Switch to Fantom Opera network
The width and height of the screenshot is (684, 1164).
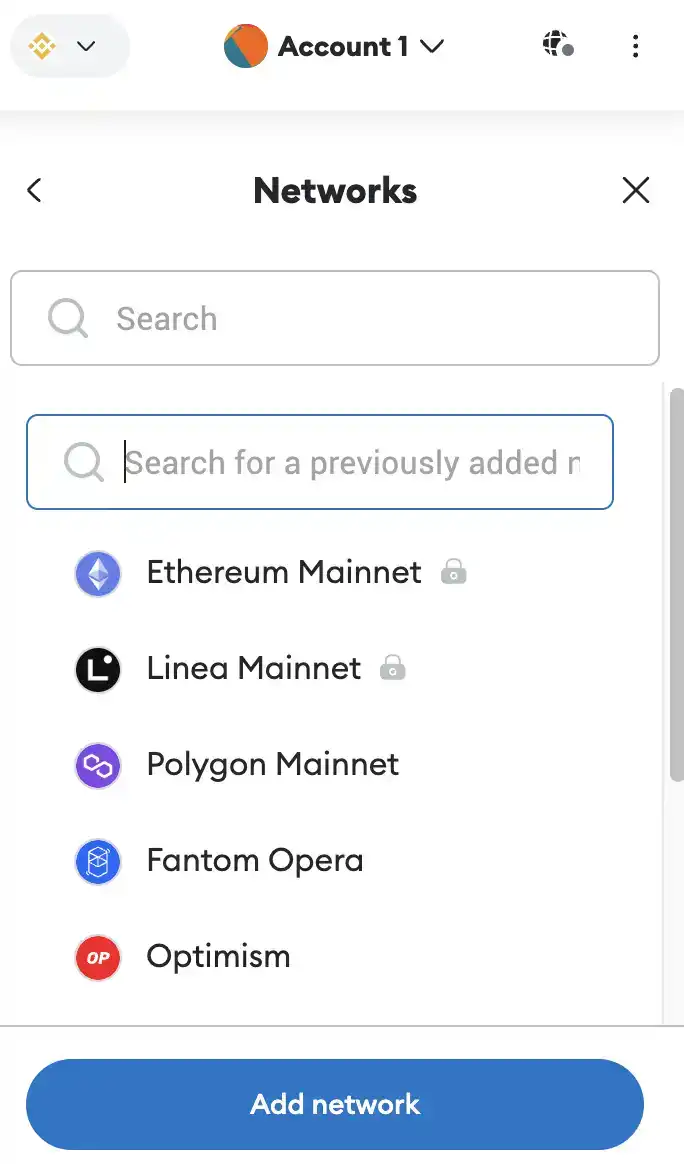pyautogui.click(x=254, y=862)
